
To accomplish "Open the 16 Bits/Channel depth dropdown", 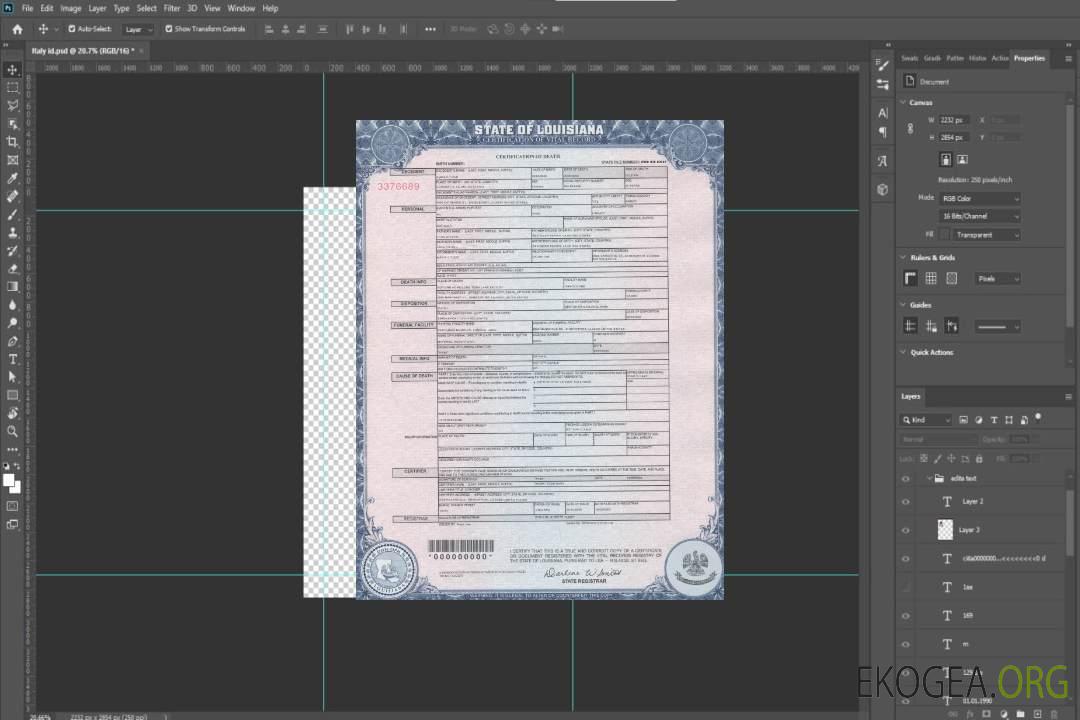I will pyautogui.click(x=980, y=216).
